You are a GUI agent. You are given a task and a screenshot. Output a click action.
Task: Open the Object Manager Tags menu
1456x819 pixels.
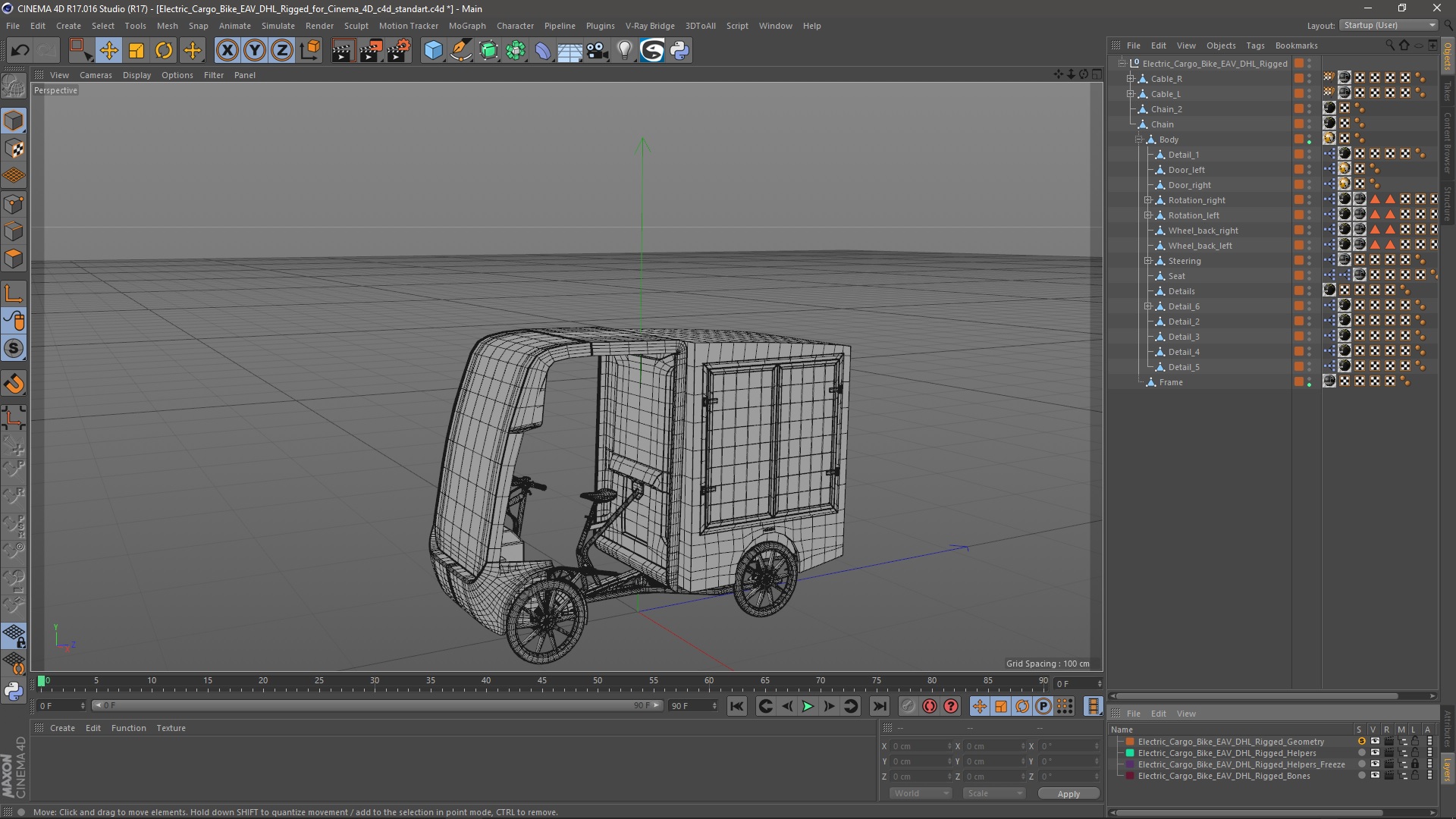coord(1255,45)
